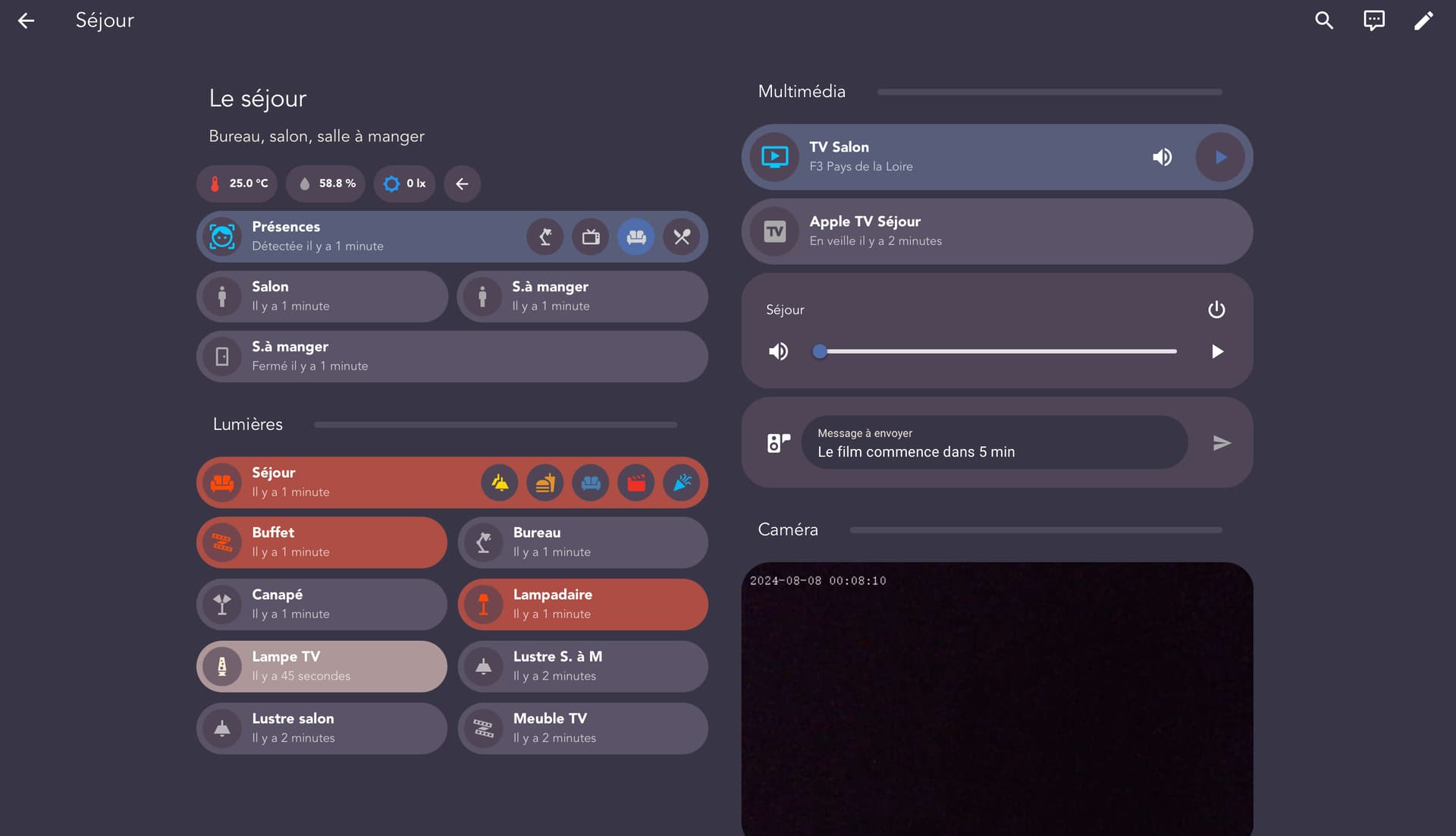1456x836 pixels.
Task: Click the Caméra section heading
Action: [x=788, y=530]
